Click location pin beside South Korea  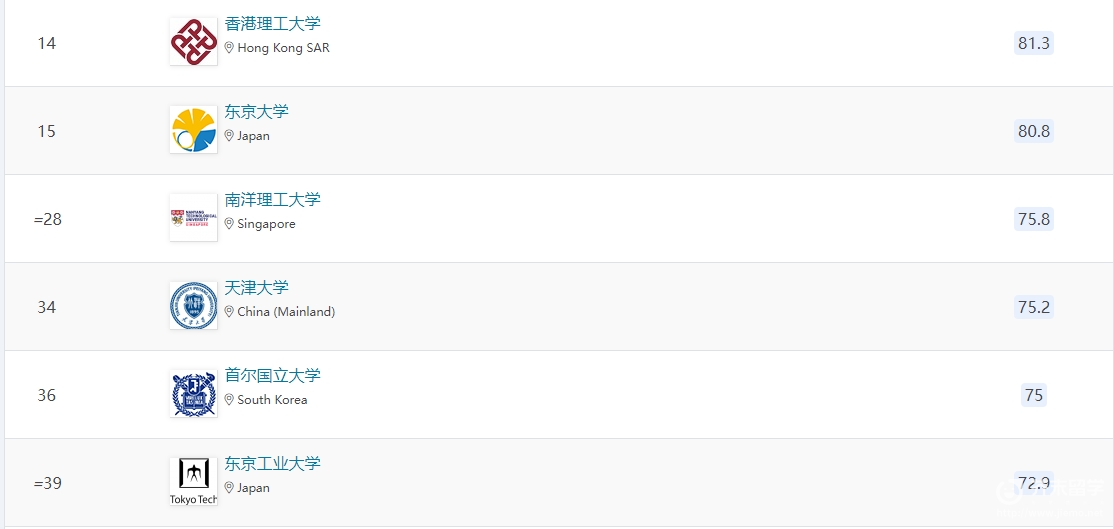(x=229, y=400)
